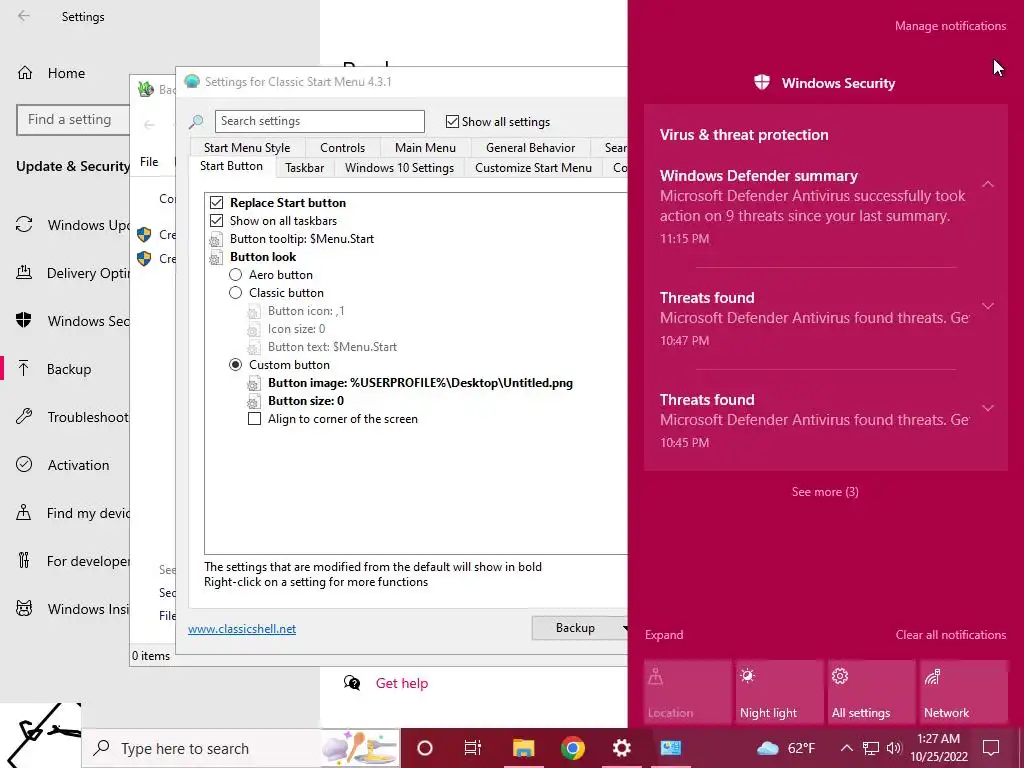Switch to the Taskbar tab
Image resolution: width=1024 pixels, height=768 pixels.
(x=304, y=168)
